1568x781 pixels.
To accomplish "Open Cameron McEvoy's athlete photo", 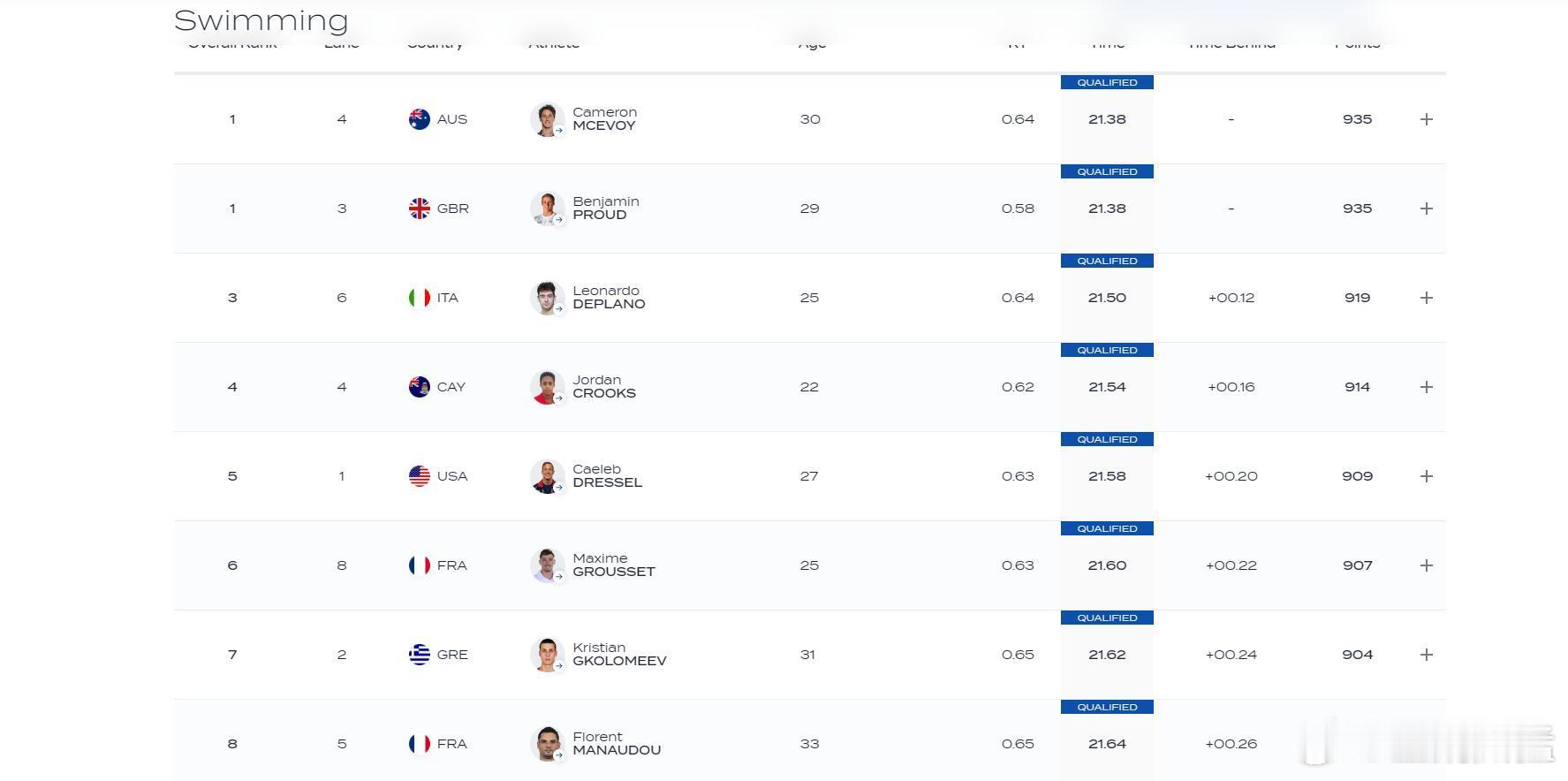I will tap(547, 119).
